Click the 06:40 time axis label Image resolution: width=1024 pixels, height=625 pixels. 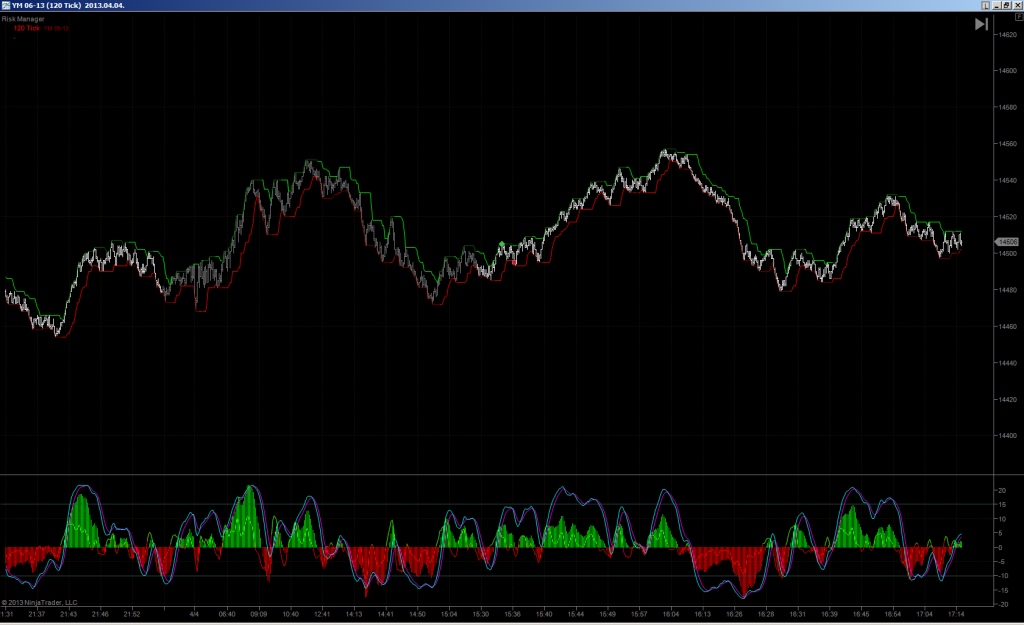click(227, 614)
